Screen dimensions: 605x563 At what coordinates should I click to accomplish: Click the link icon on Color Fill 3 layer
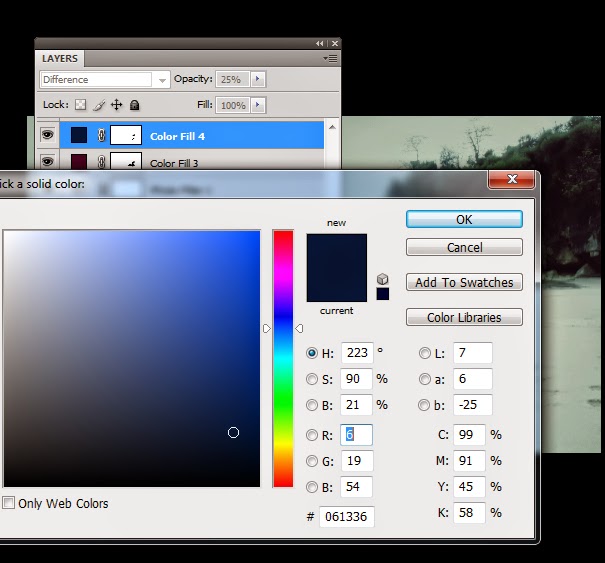101,162
